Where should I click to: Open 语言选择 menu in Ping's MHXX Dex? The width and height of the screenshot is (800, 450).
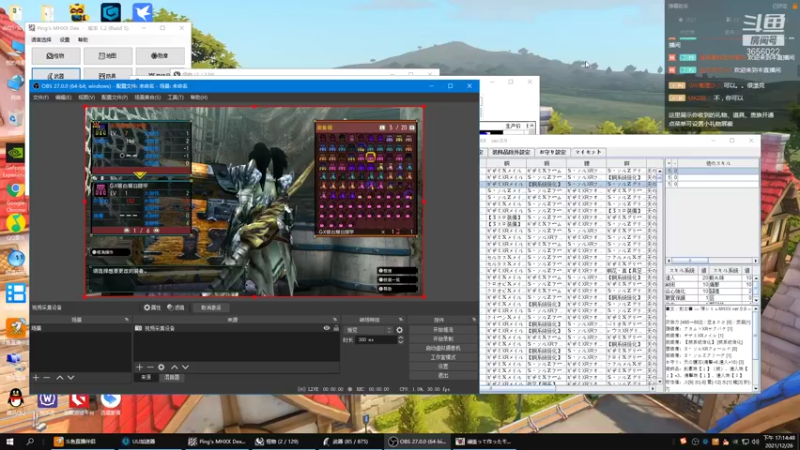click(x=41, y=40)
